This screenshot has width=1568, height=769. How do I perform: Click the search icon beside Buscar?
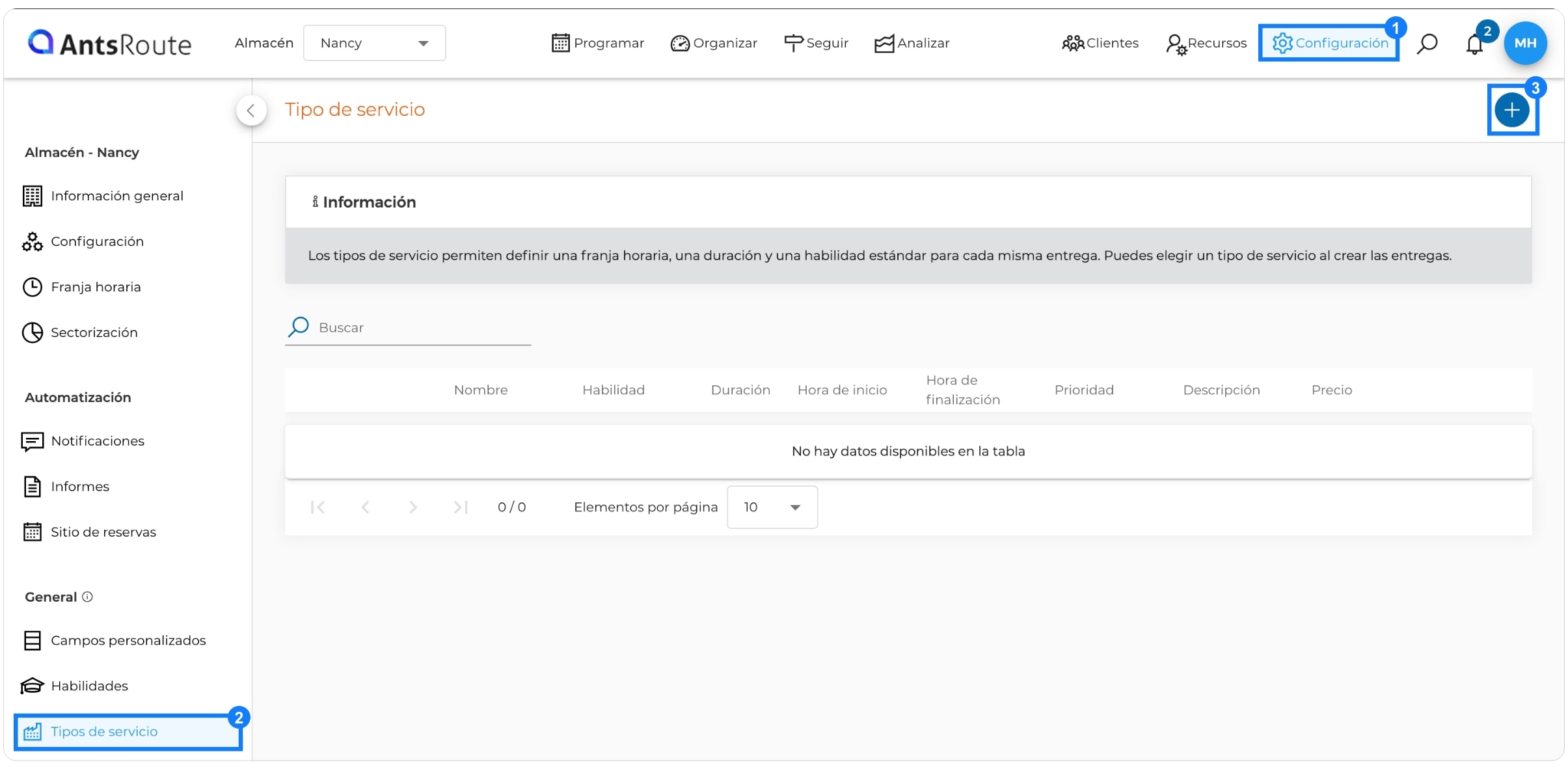pos(299,327)
